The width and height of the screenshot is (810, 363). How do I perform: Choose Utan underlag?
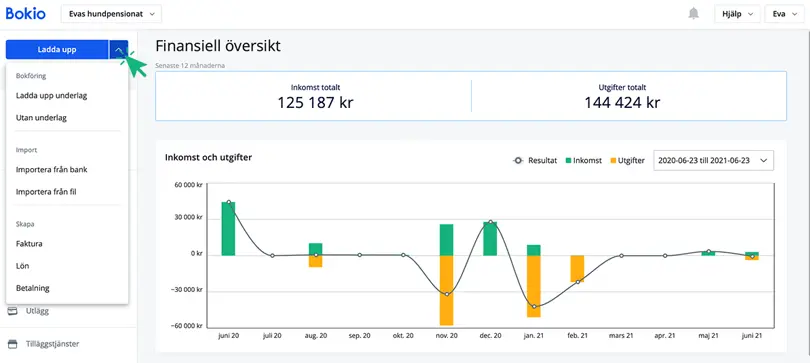pos(41,118)
